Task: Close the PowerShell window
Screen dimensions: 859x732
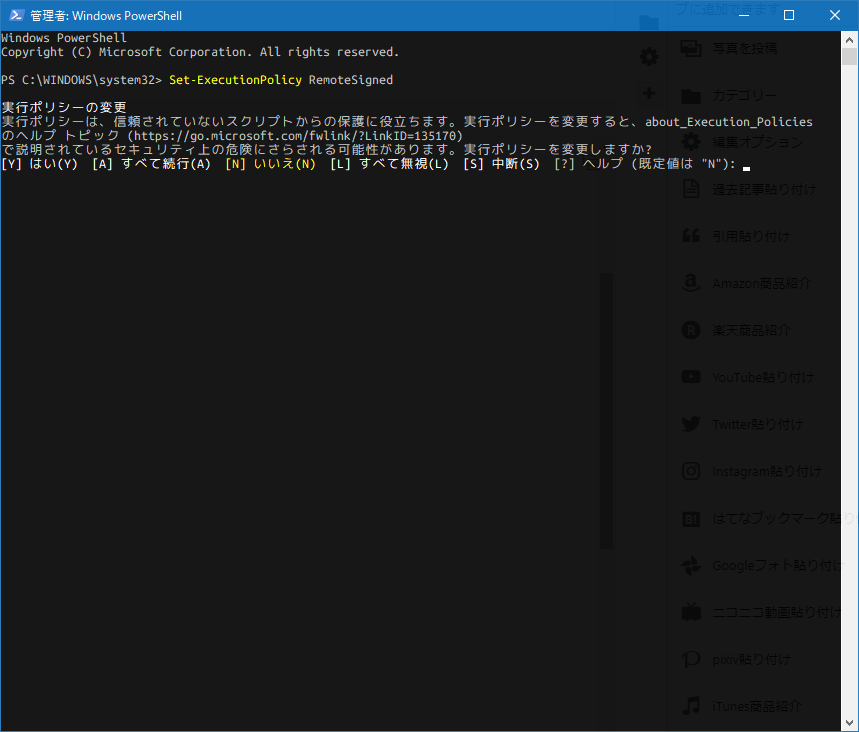Action: 834,15
